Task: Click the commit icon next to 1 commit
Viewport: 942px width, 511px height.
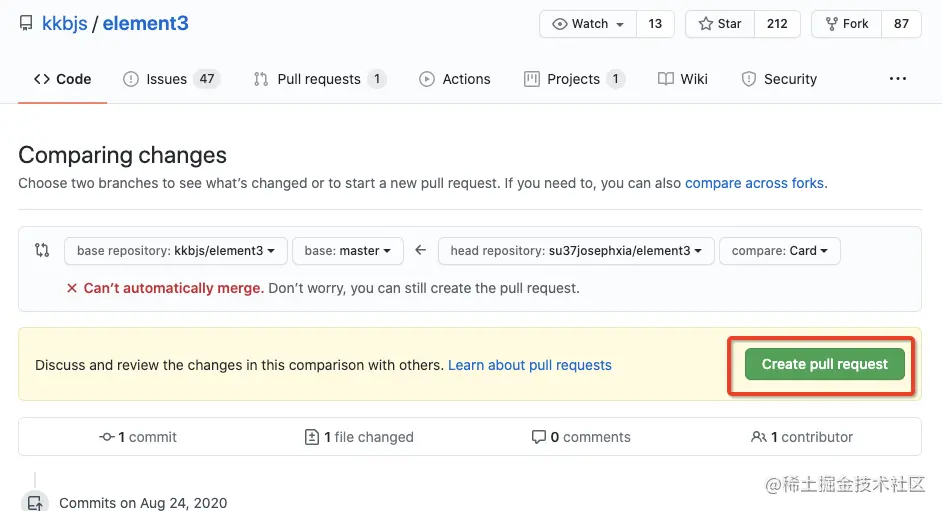Action: [x=107, y=437]
